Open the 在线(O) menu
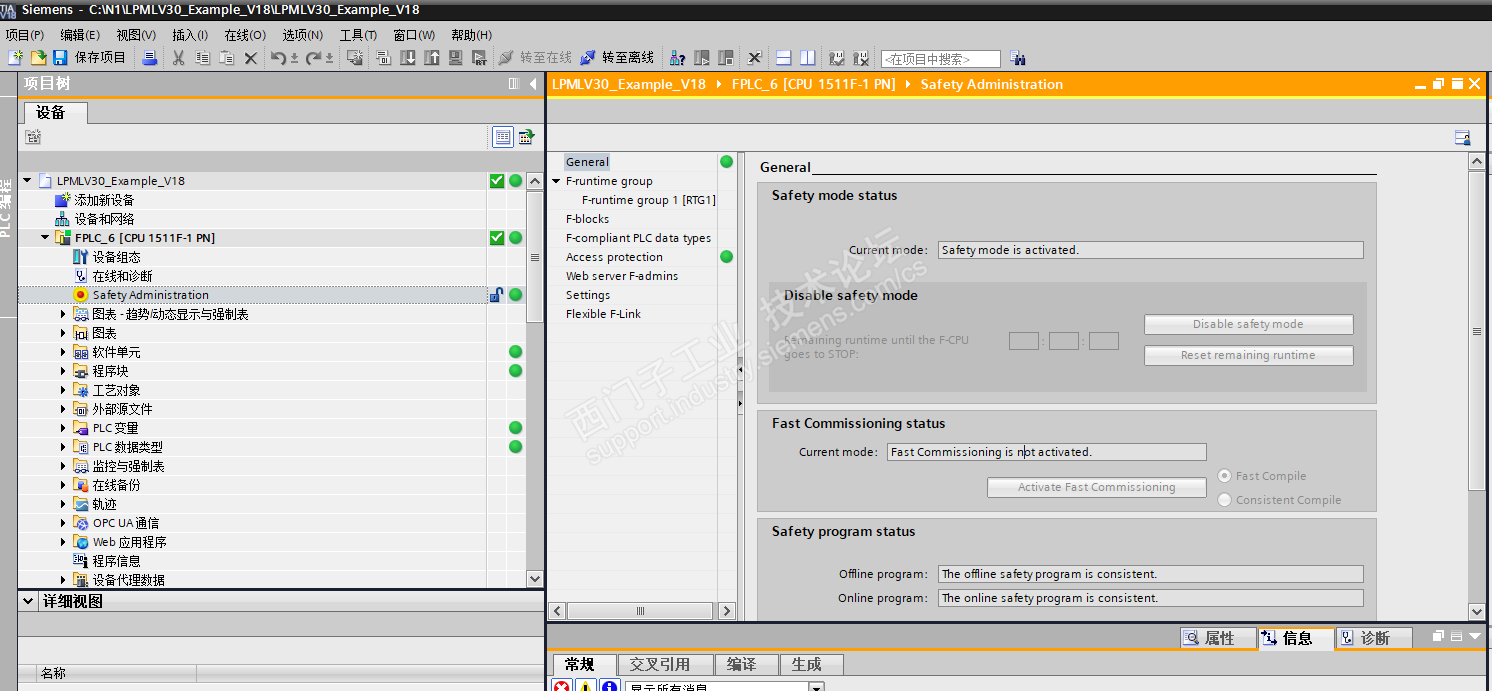 245,35
